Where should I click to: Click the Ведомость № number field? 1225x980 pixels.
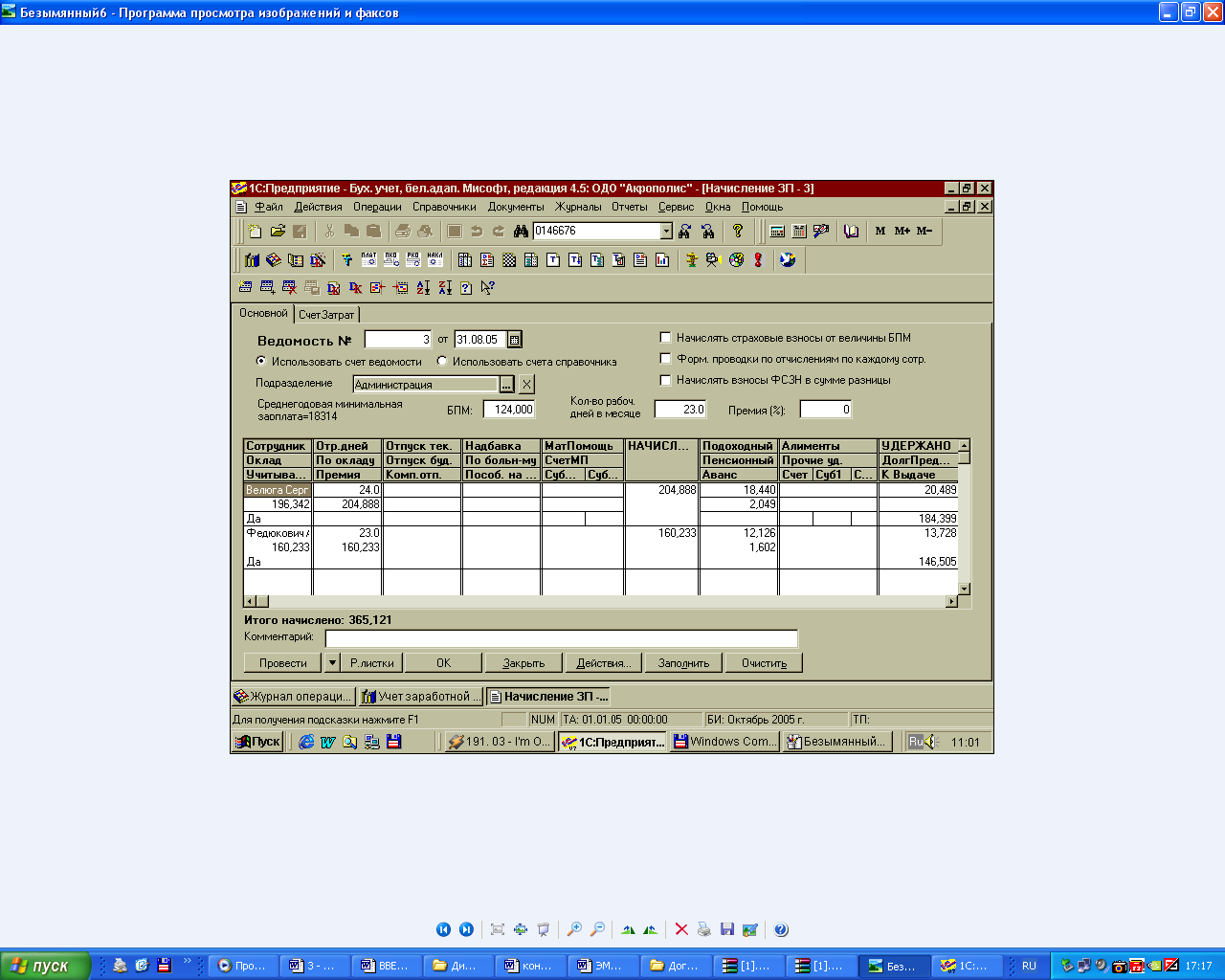pos(399,340)
